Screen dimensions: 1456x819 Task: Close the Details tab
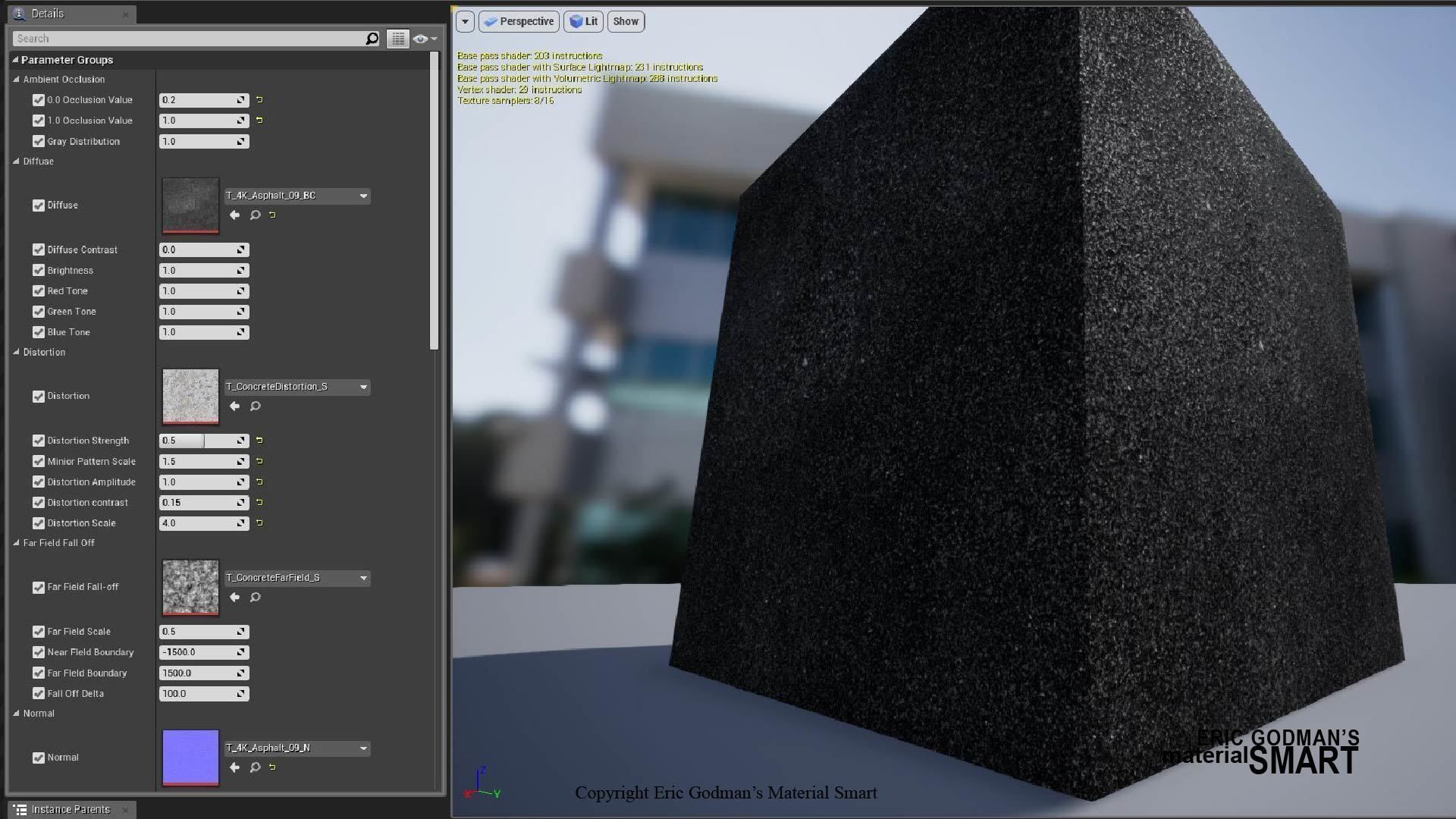pyautogui.click(x=125, y=14)
